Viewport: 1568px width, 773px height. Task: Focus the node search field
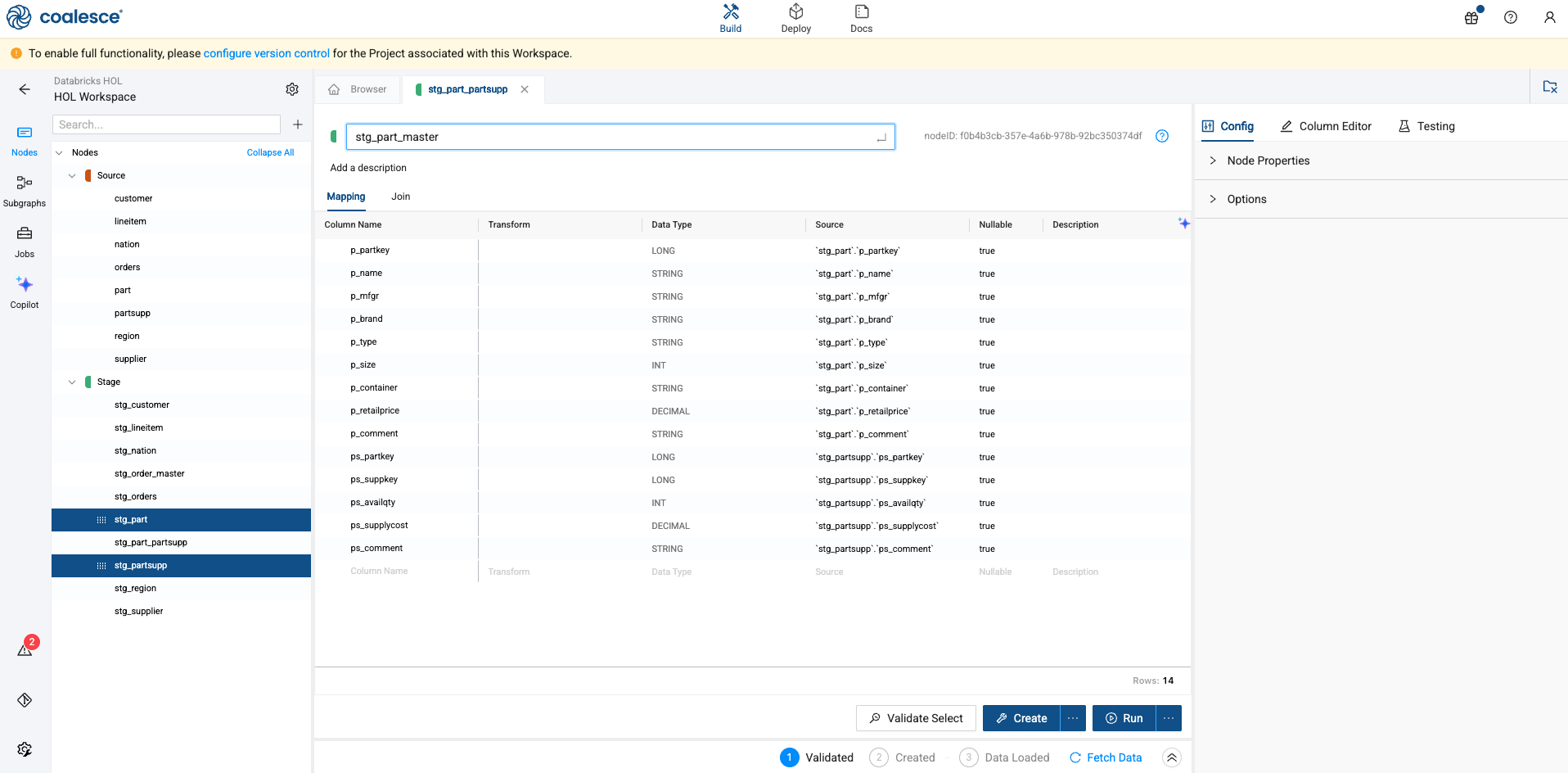pyautogui.click(x=166, y=124)
